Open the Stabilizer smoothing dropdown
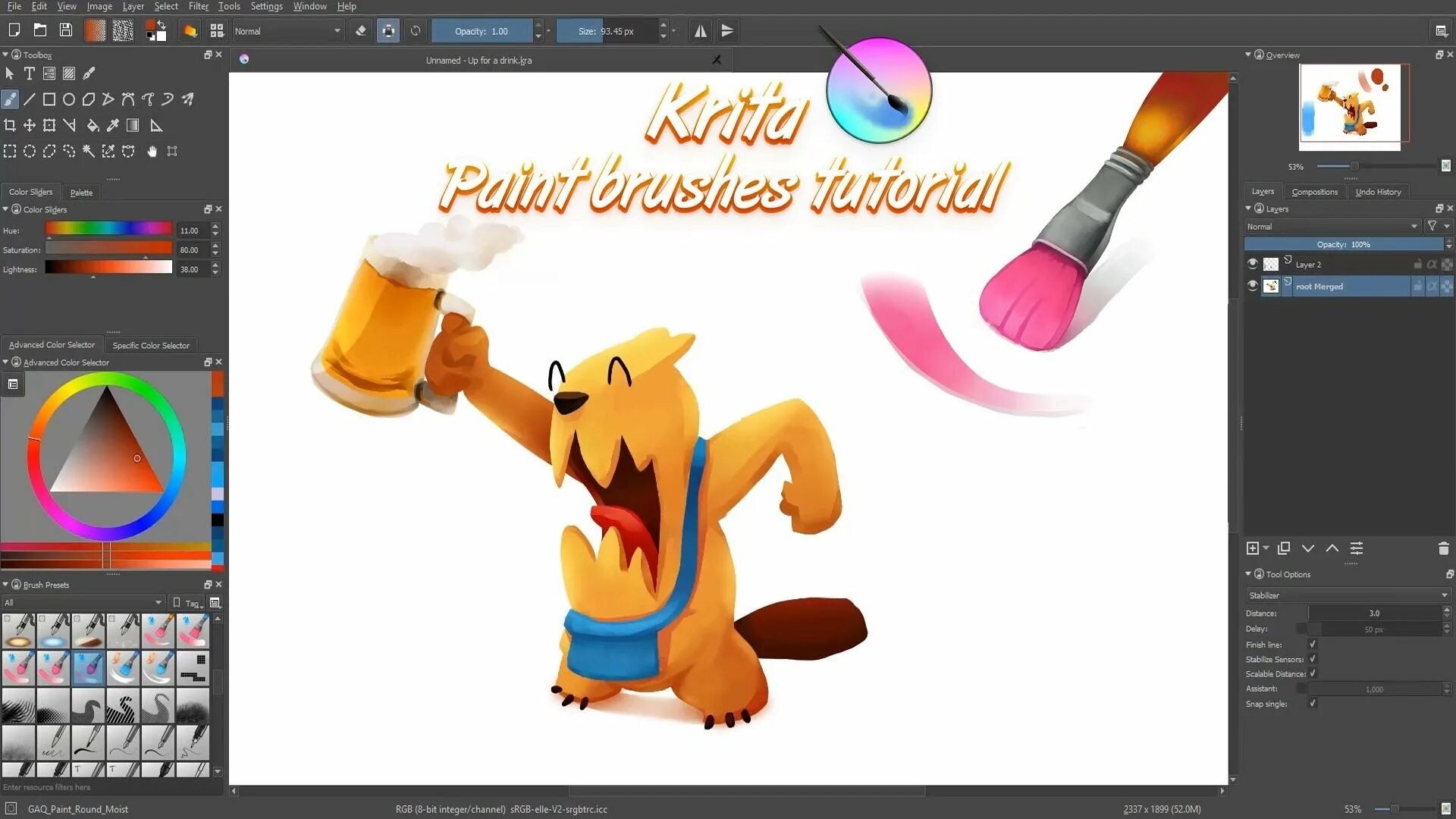The width and height of the screenshot is (1456, 819). 1348,595
